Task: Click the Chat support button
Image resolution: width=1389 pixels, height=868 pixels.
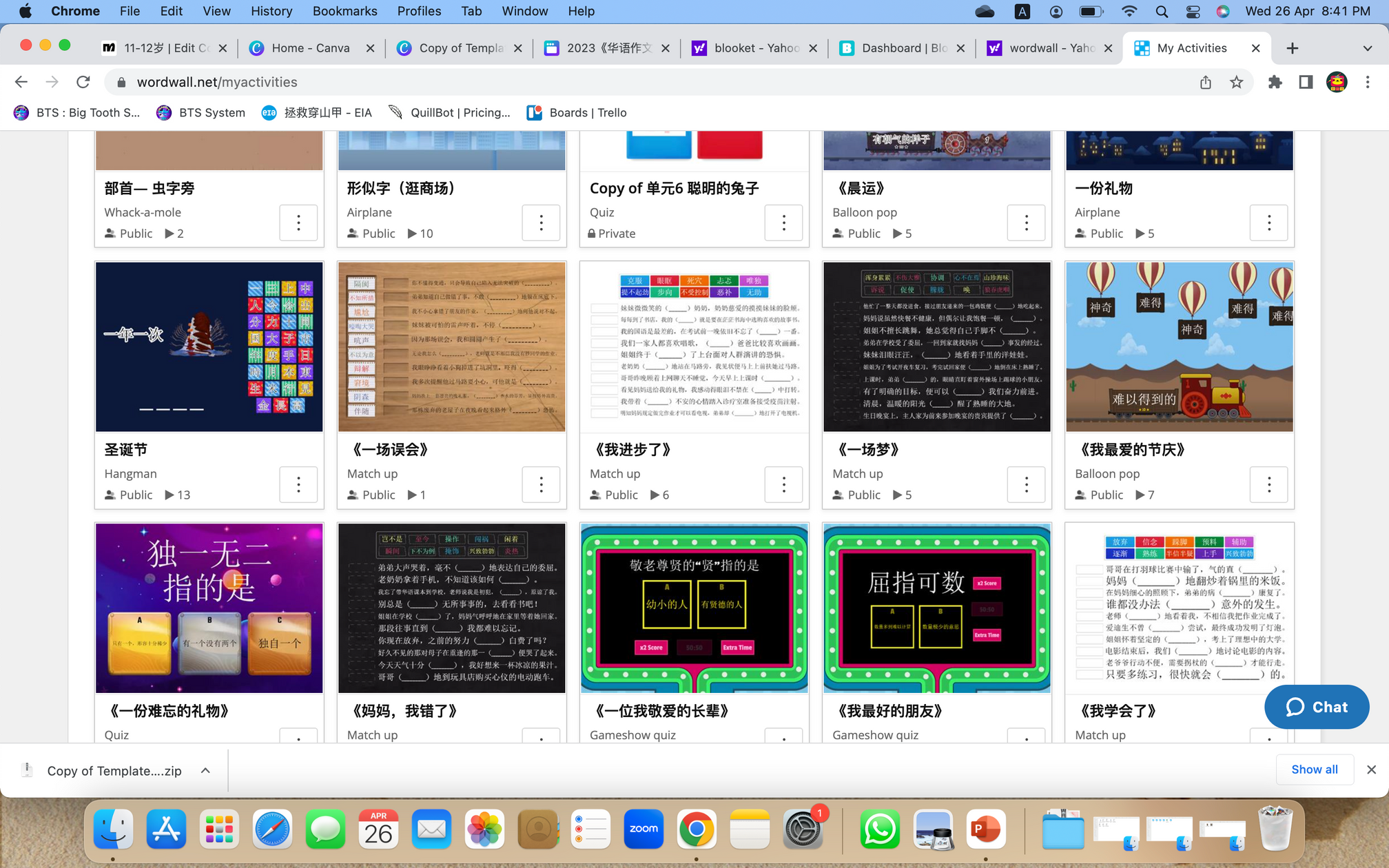Action: point(1316,707)
